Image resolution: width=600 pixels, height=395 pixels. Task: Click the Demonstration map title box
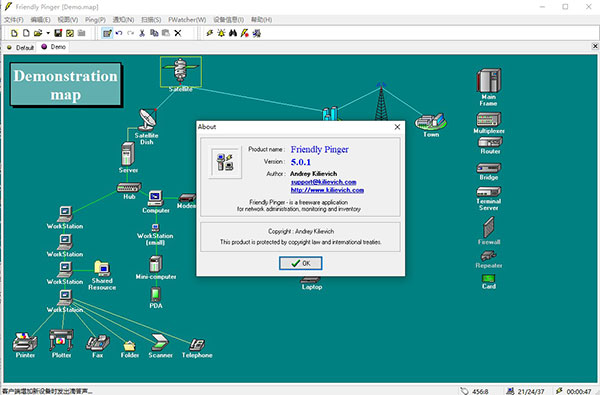click(65, 85)
